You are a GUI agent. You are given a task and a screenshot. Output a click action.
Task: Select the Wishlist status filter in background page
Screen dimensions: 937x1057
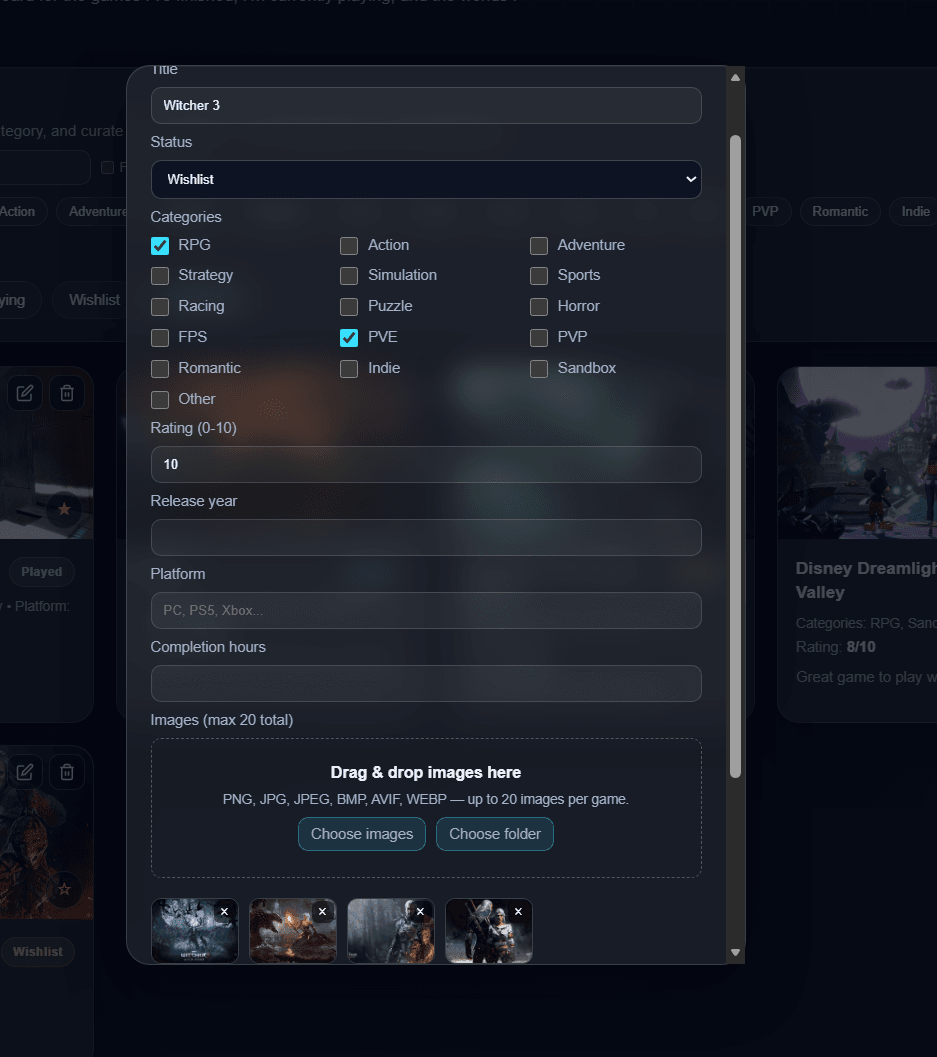pos(92,300)
